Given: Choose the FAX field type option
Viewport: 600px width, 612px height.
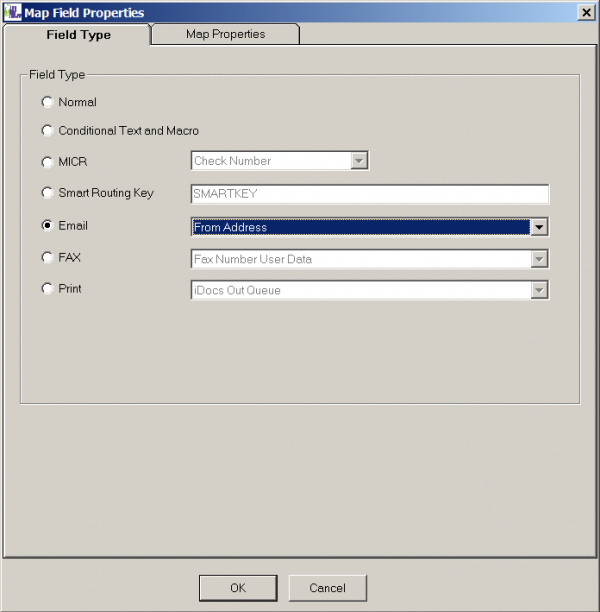Looking at the screenshot, I should point(47,258).
